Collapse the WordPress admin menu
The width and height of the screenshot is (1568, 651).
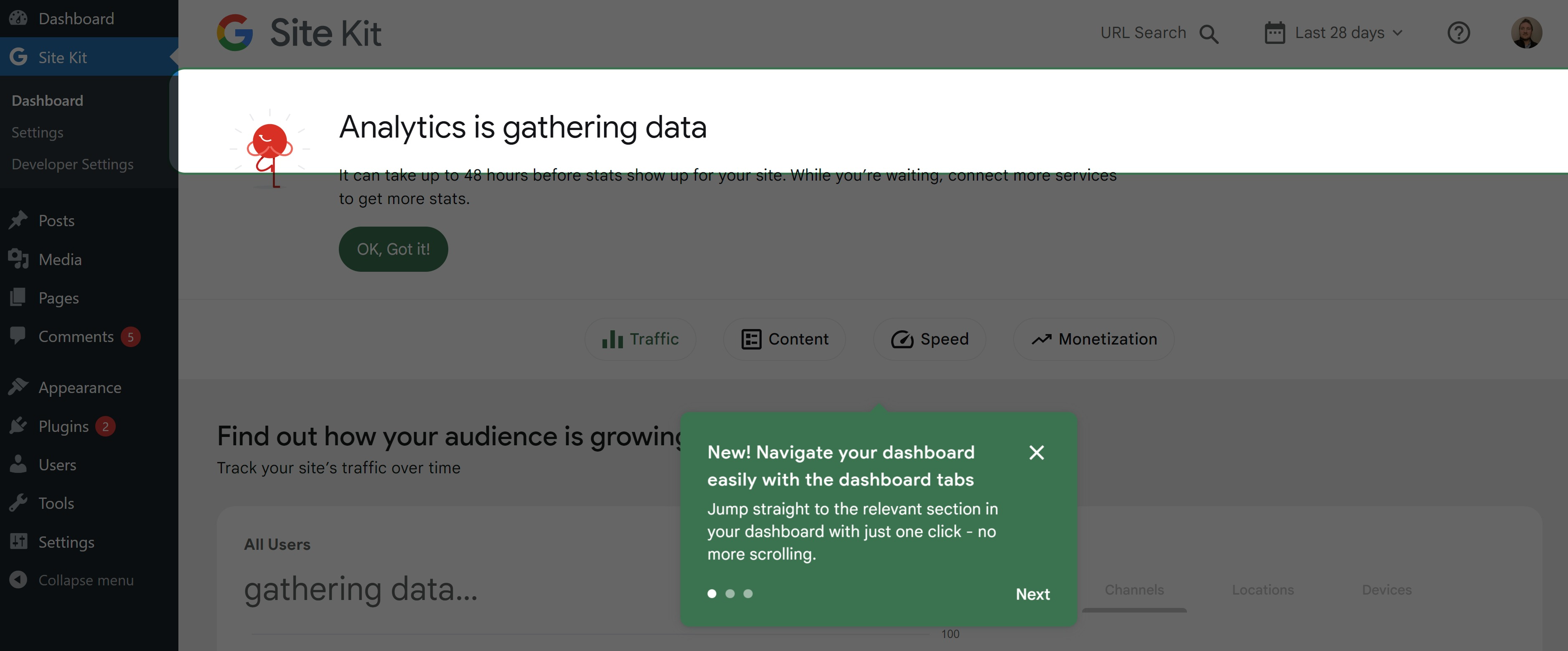click(85, 580)
